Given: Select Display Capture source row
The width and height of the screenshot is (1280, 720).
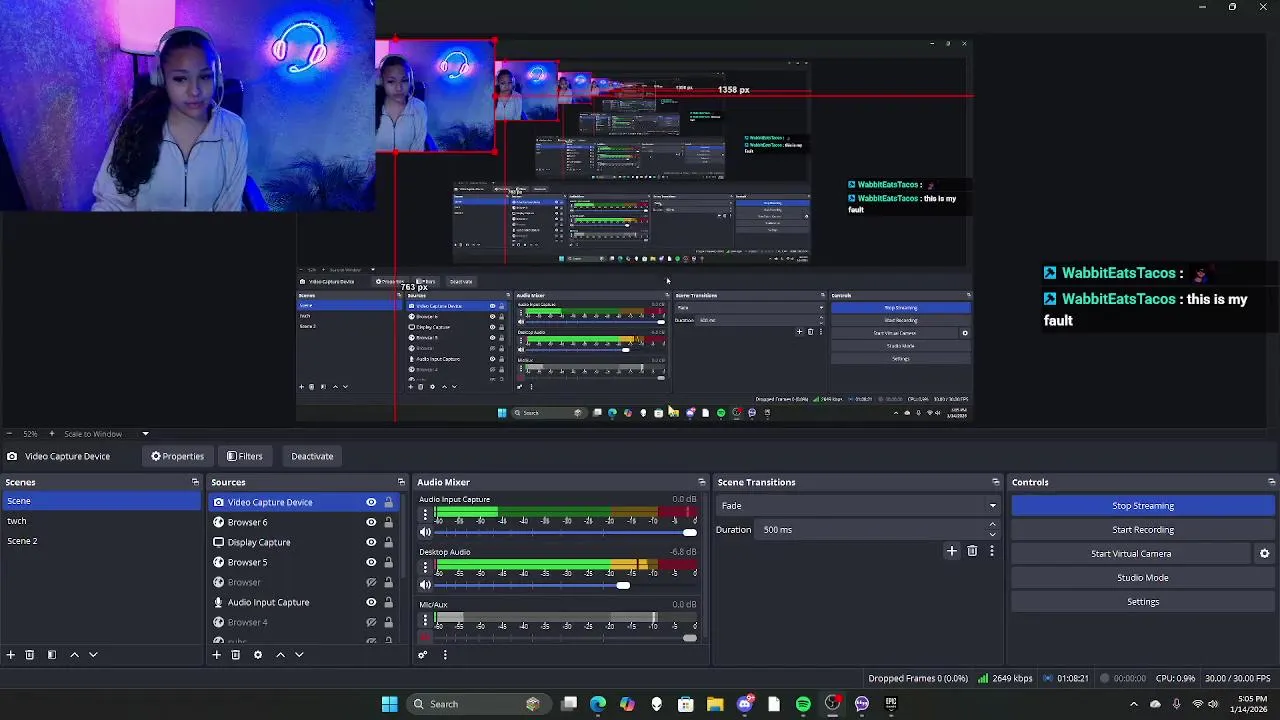Looking at the screenshot, I should (302, 542).
